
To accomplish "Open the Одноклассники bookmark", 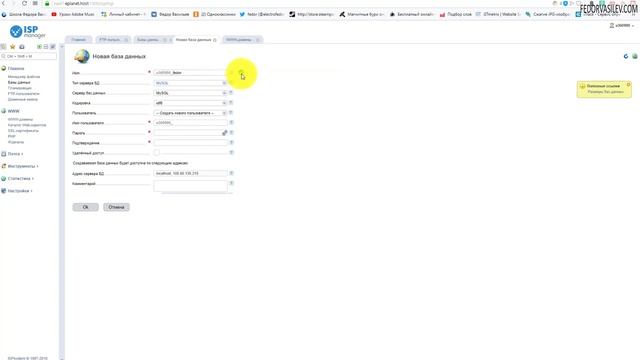I will click(x=215, y=14).
